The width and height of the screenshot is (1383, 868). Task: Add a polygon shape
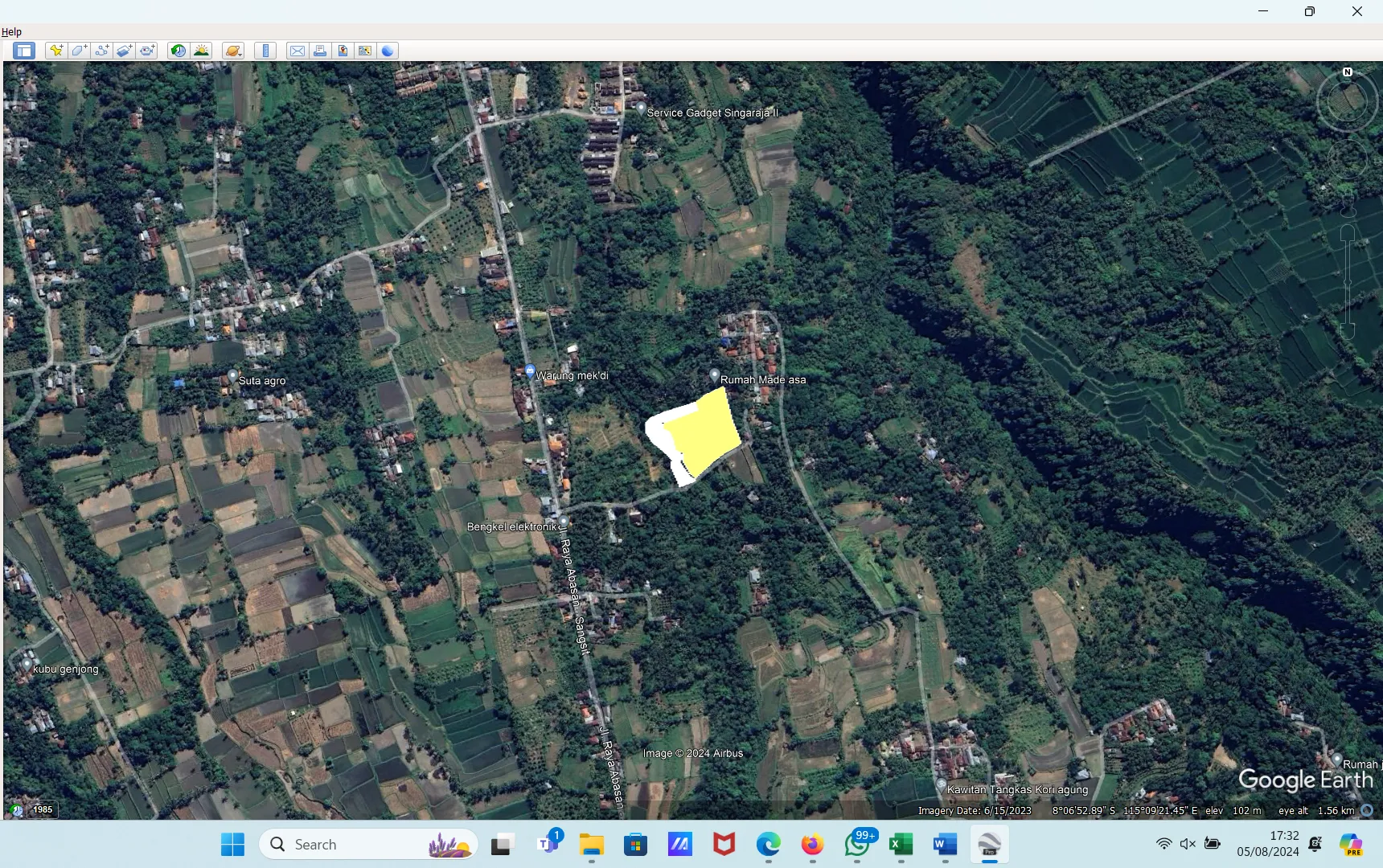(x=79, y=51)
